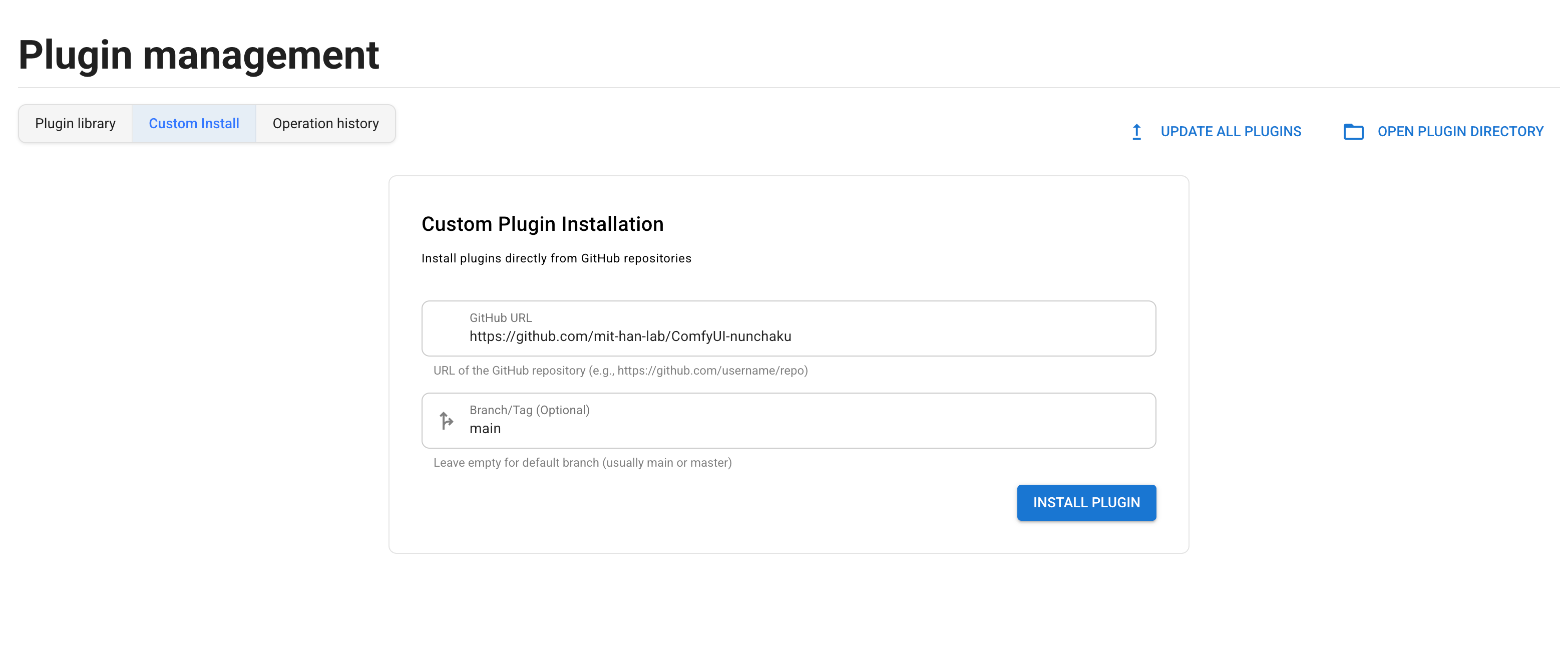Open the Operation history tab
Image resolution: width=1568 pixels, height=664 pixels.
click(325, 124)
